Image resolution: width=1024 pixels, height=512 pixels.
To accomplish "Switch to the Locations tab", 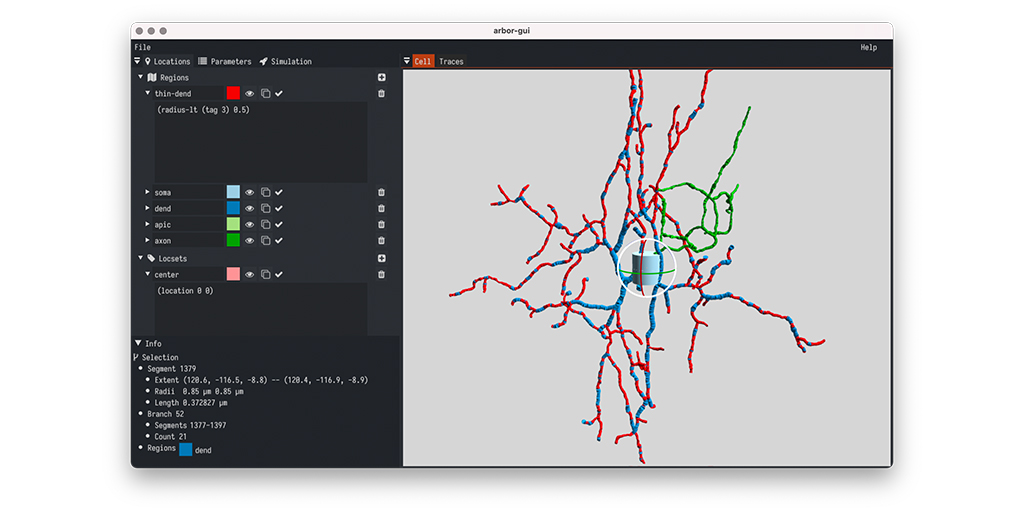I will pos(168,61).
